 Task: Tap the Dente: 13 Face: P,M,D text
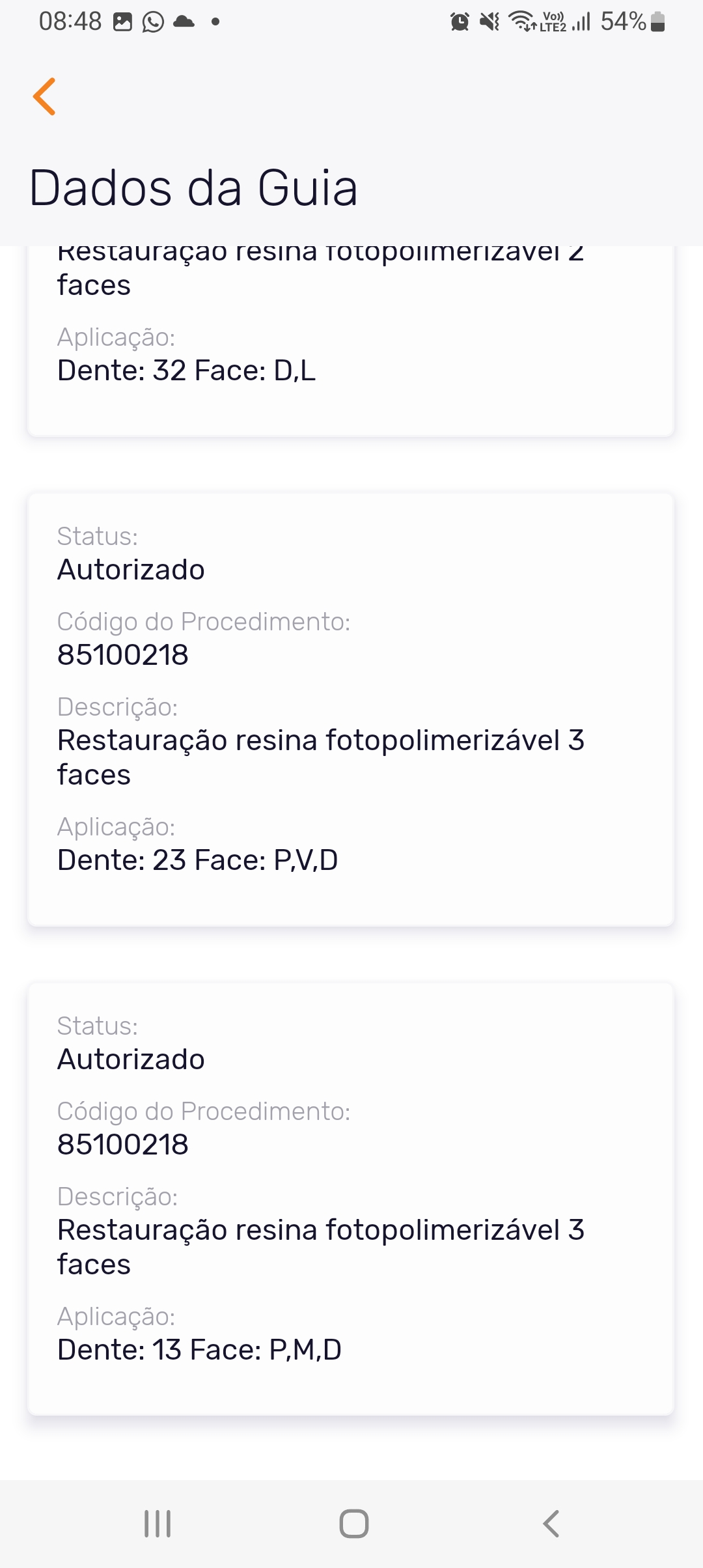click(199, 1350)
